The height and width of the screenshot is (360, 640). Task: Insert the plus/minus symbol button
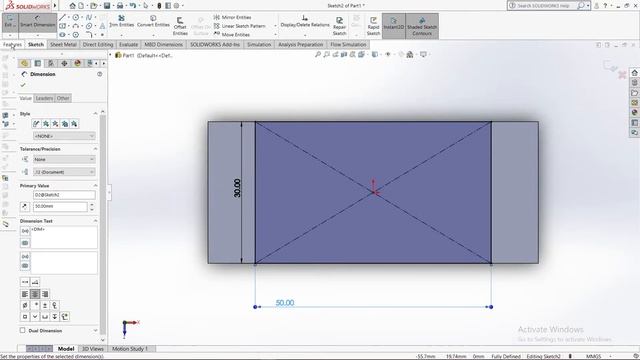click(45, 305)
